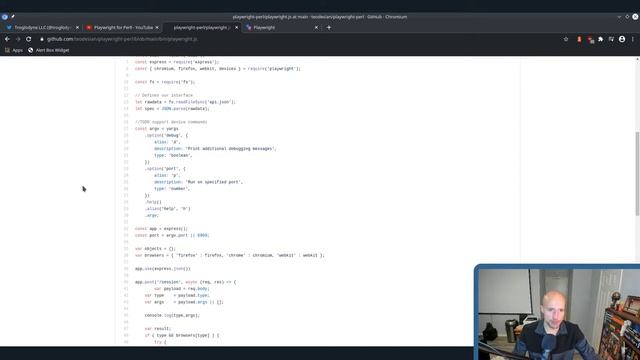
Task: Open the extension icon with the badge
Action: (x=590, y=40)
